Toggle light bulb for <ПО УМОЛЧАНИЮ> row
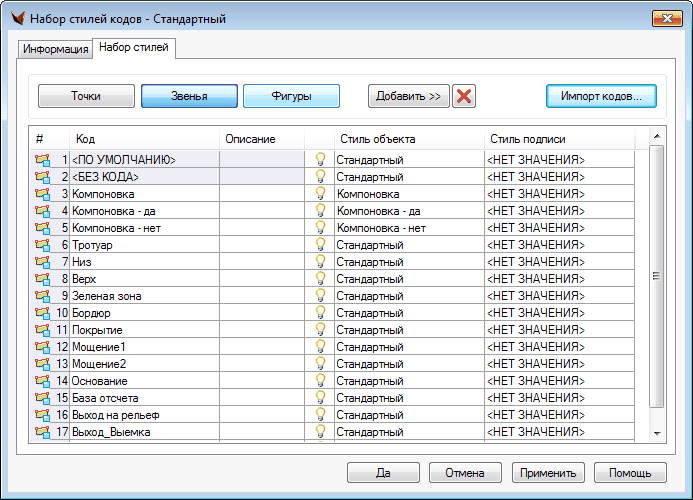Screen dimensions: 693x500 point(321,159)
